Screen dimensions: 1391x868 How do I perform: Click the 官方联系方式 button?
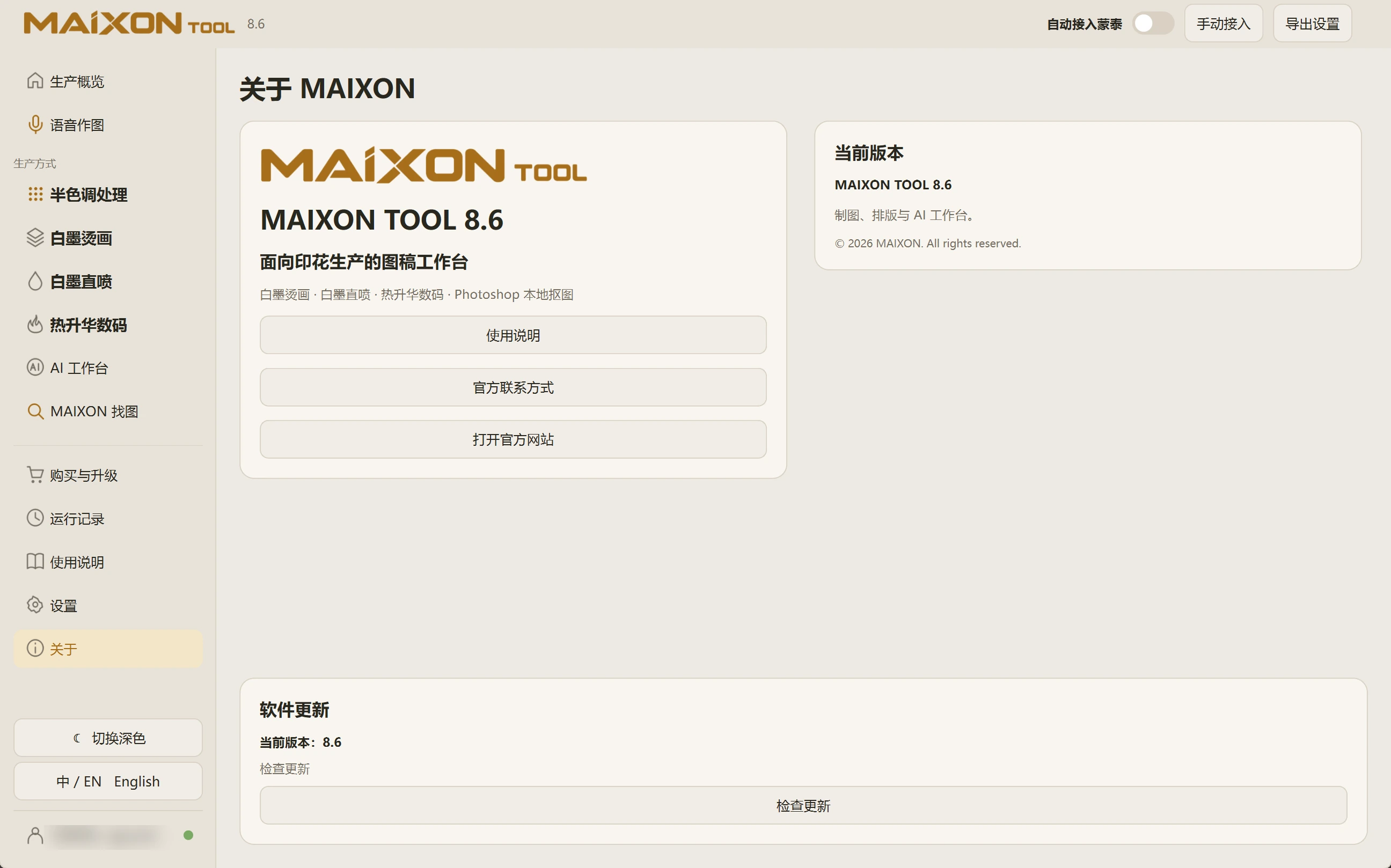(513, 387)
